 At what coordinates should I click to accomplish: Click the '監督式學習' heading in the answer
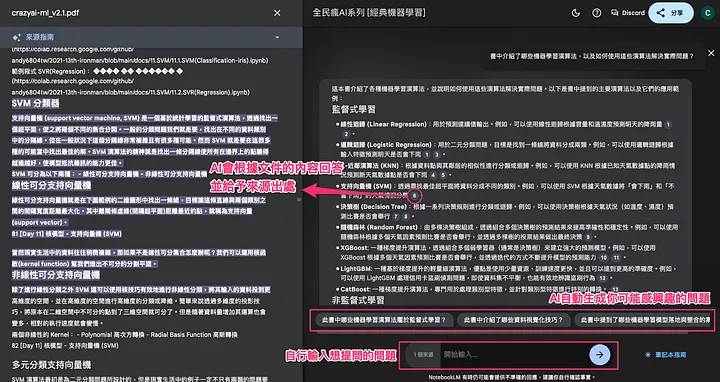point(354,110)
